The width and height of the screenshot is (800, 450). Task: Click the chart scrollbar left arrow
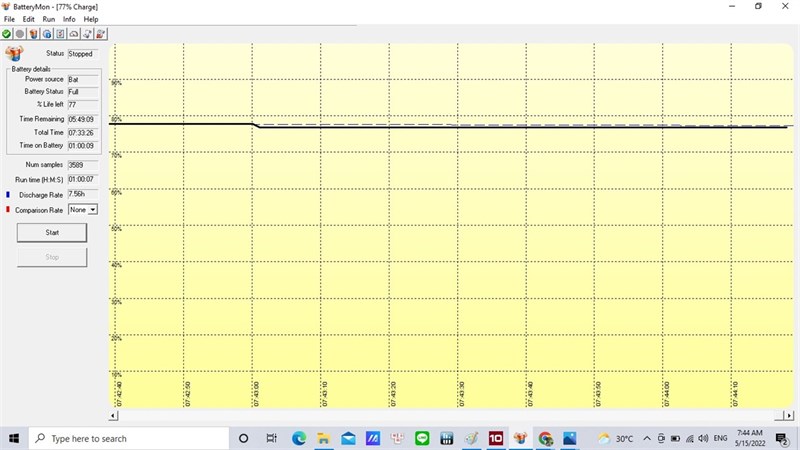pos(113,416)
